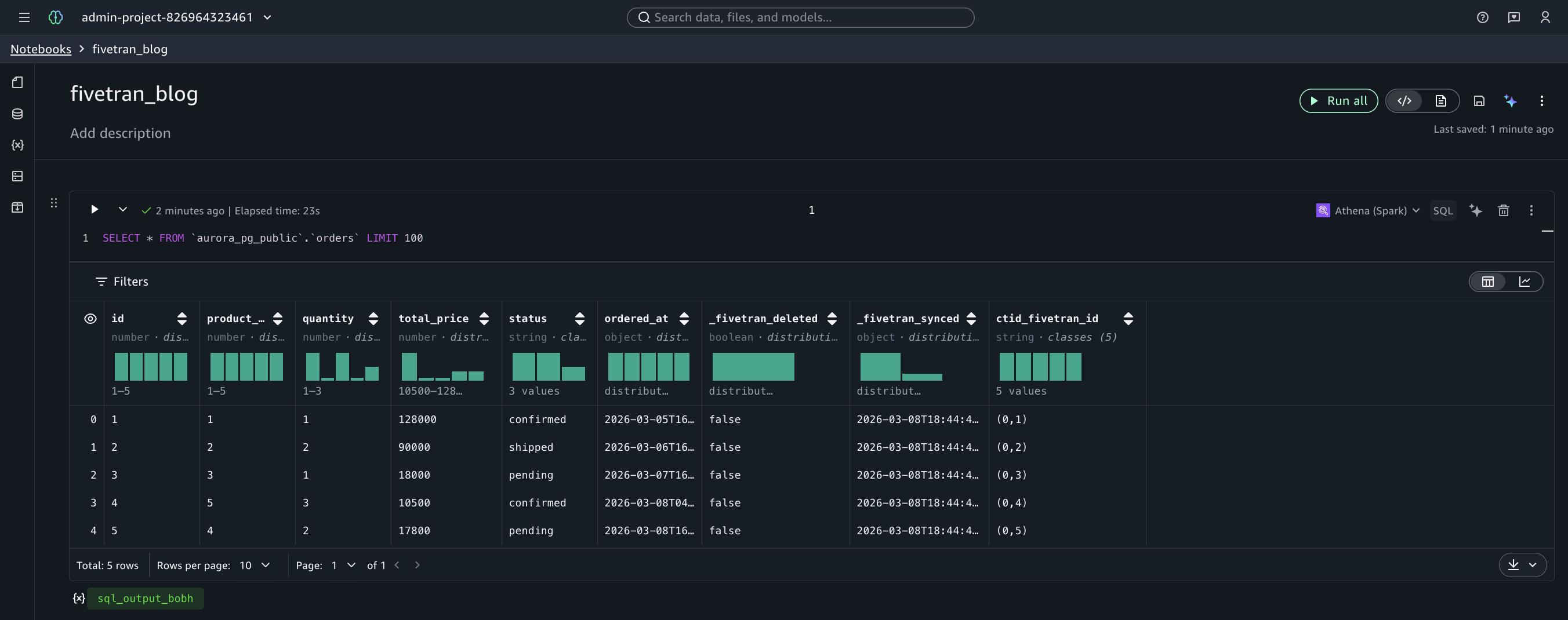Go to Notebooks breadcrumb link
The image size is (1568, 620).
tap(41, 49)
